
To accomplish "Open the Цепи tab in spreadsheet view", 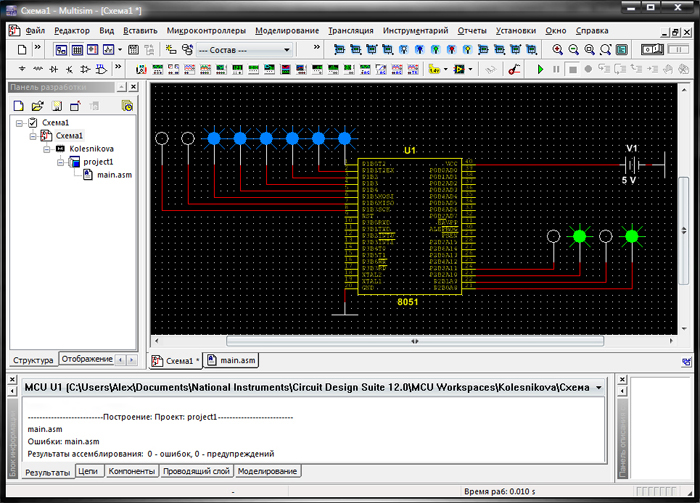I will [88, 471].
